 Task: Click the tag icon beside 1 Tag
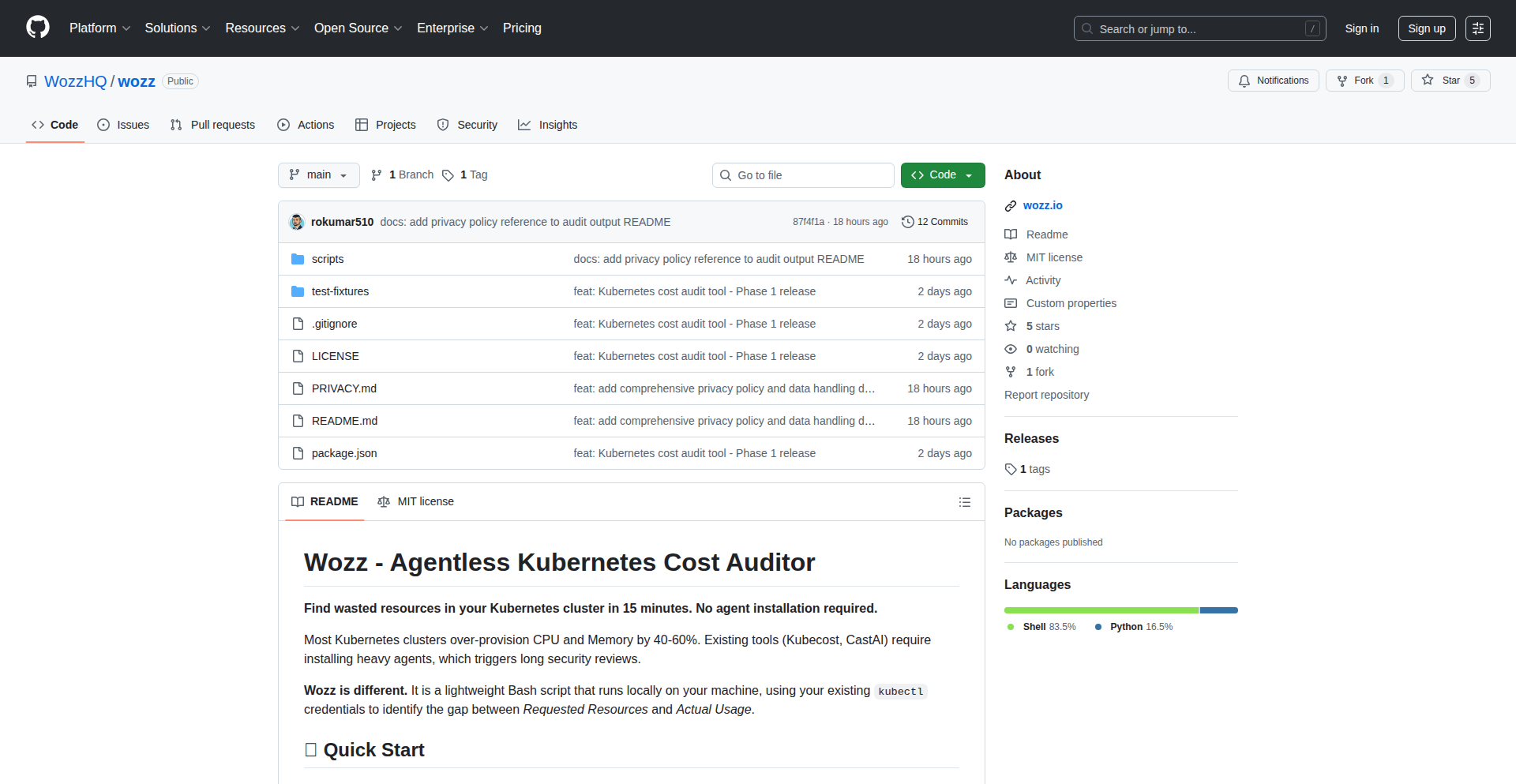click(448, 175)
